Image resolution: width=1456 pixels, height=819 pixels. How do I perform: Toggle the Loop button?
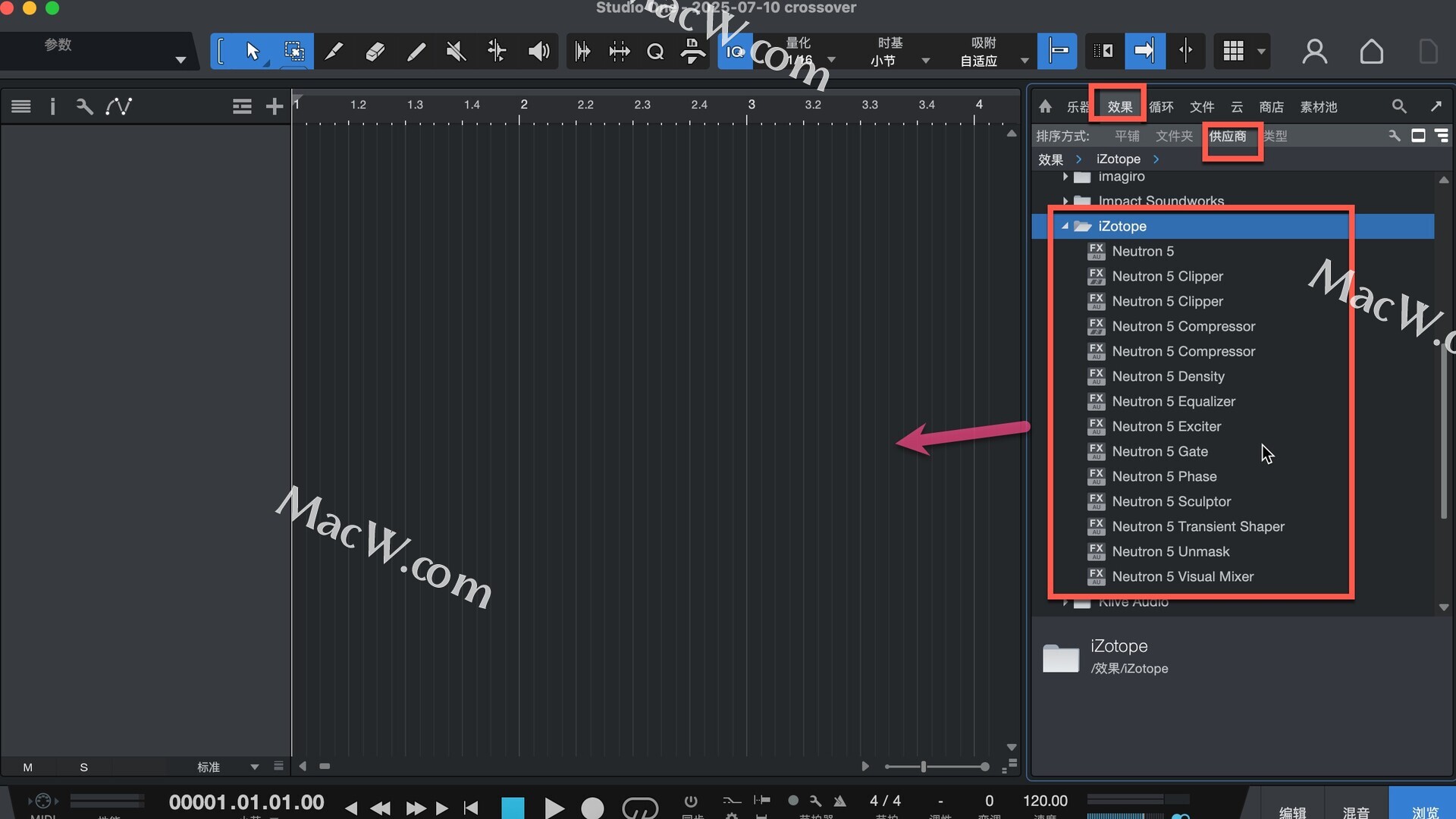tap(640, 808)
